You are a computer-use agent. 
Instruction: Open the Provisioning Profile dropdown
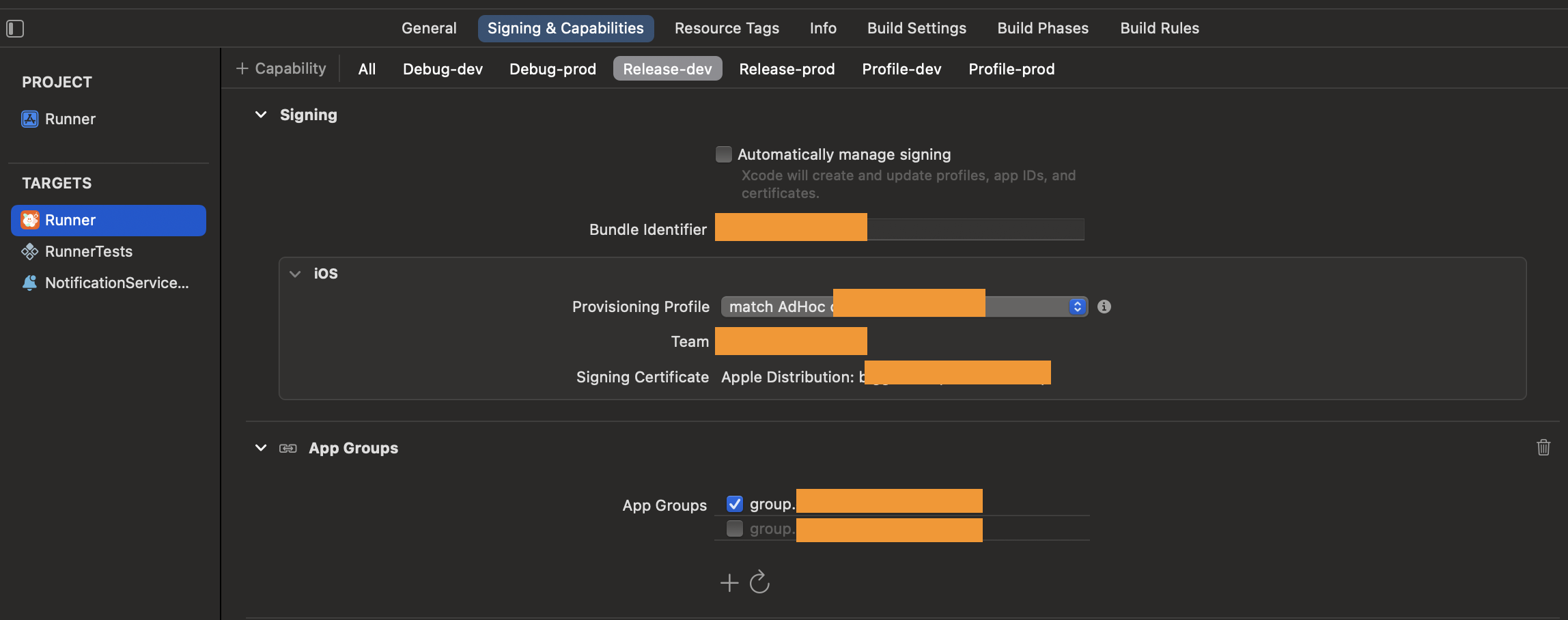tap(1076, 307)
